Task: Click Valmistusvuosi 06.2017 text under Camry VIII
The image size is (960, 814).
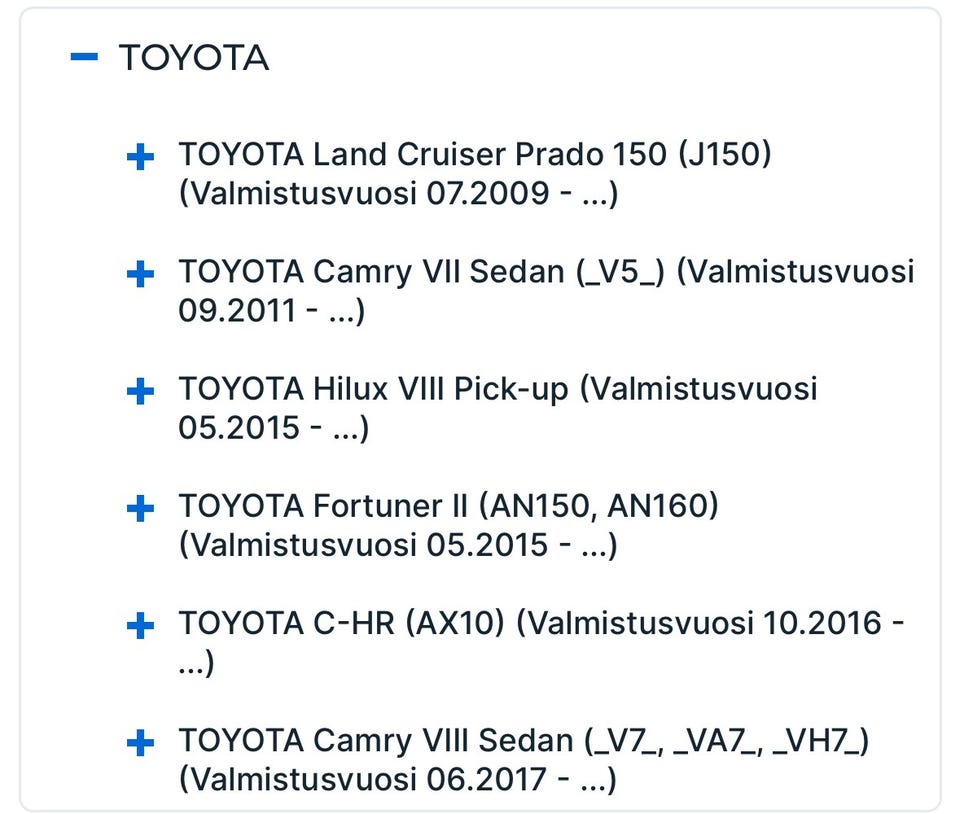Action: point(398,779)
